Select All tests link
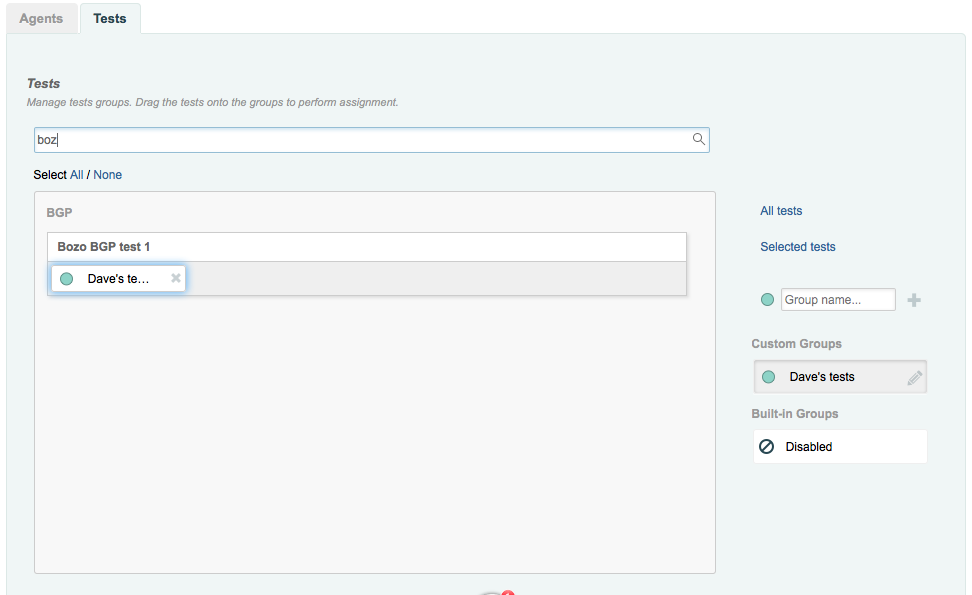The image size is (972, 595). [x=76, y=175]
